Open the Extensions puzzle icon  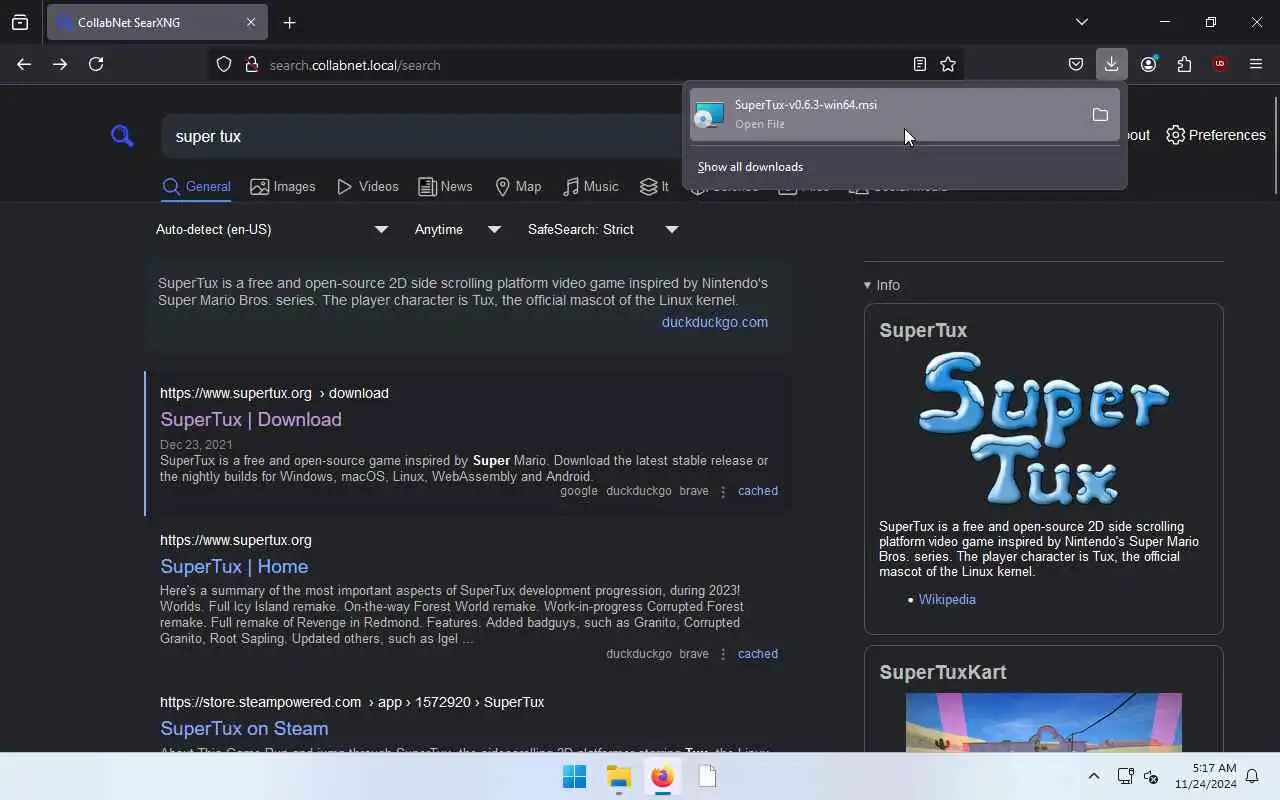[1184, 64]
